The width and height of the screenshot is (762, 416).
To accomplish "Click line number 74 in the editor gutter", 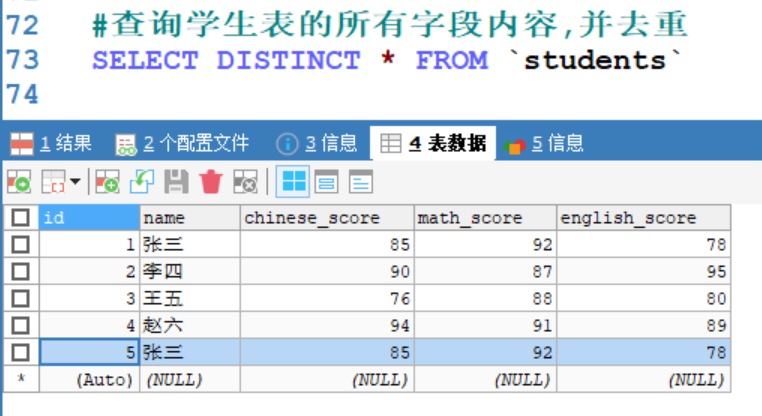I will (22, 94).
